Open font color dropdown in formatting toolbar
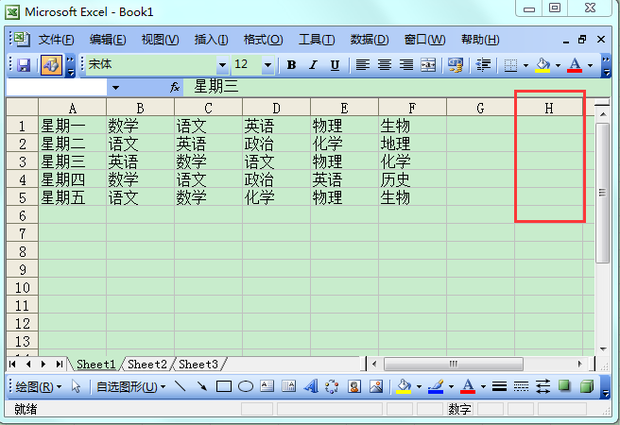The width and height of the screenshot is (620, 425). coord(590,65)
